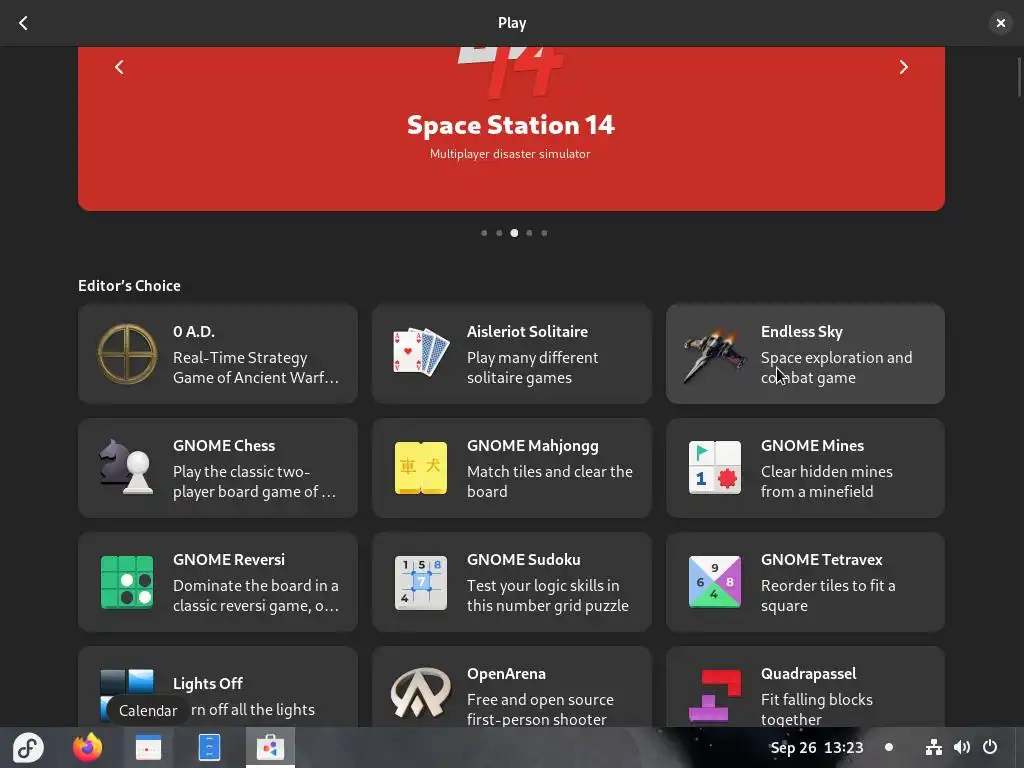Select the fifth carousel page dot
This screenshot has height=768, width=1024.
coord(544,233)
